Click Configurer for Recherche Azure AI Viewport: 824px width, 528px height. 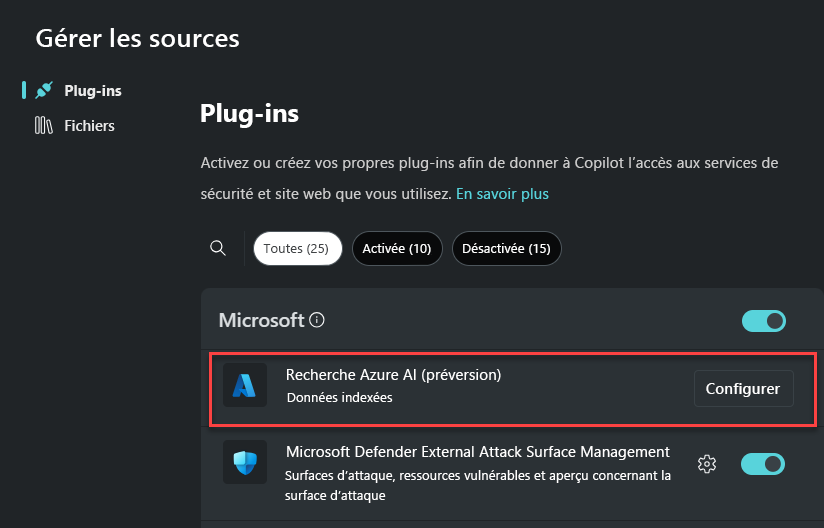pyautogui.click(x=743, y=389)
